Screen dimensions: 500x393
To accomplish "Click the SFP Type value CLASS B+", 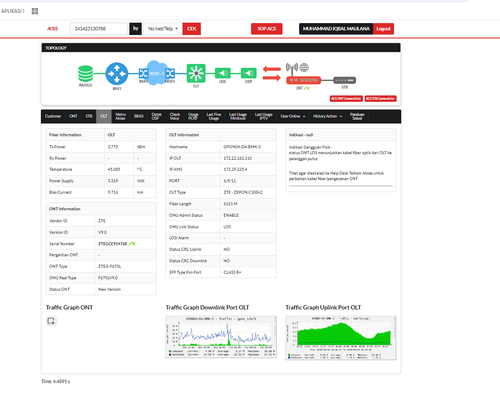I will coord(232,272).
